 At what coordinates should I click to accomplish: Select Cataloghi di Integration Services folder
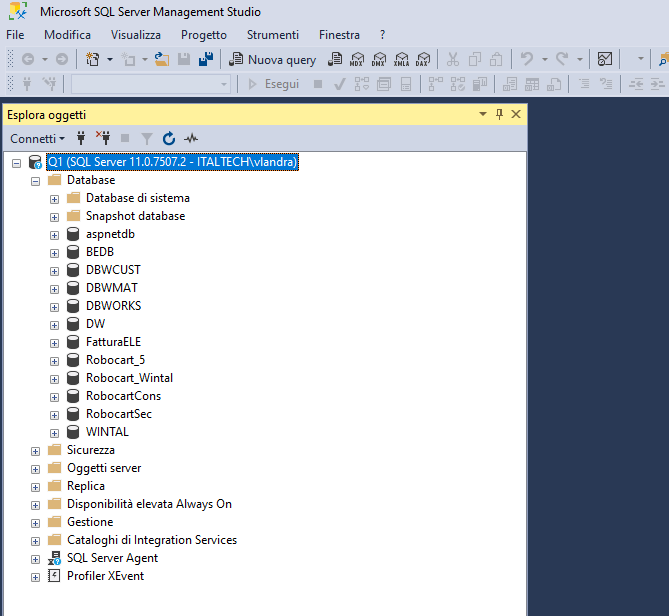coord(152,540)
